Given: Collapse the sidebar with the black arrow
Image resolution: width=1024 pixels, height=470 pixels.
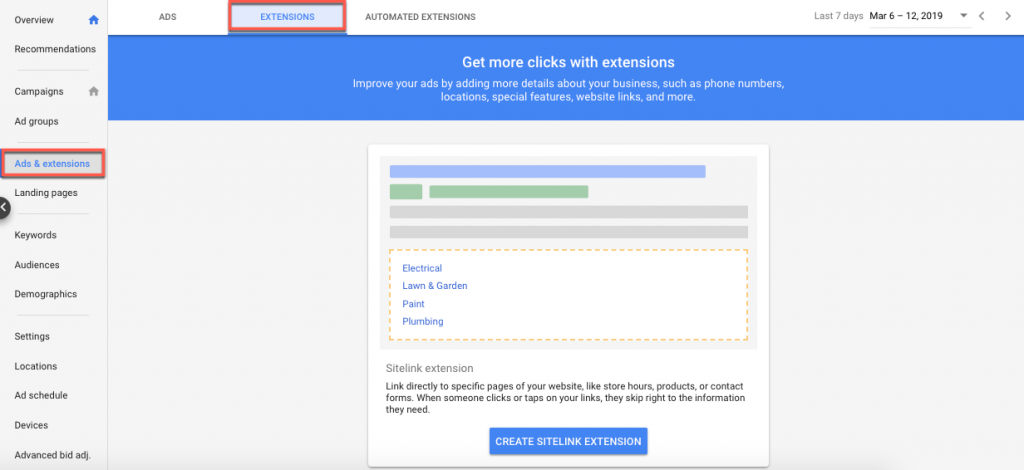Looking at the screenshot, I should (4, 208).
